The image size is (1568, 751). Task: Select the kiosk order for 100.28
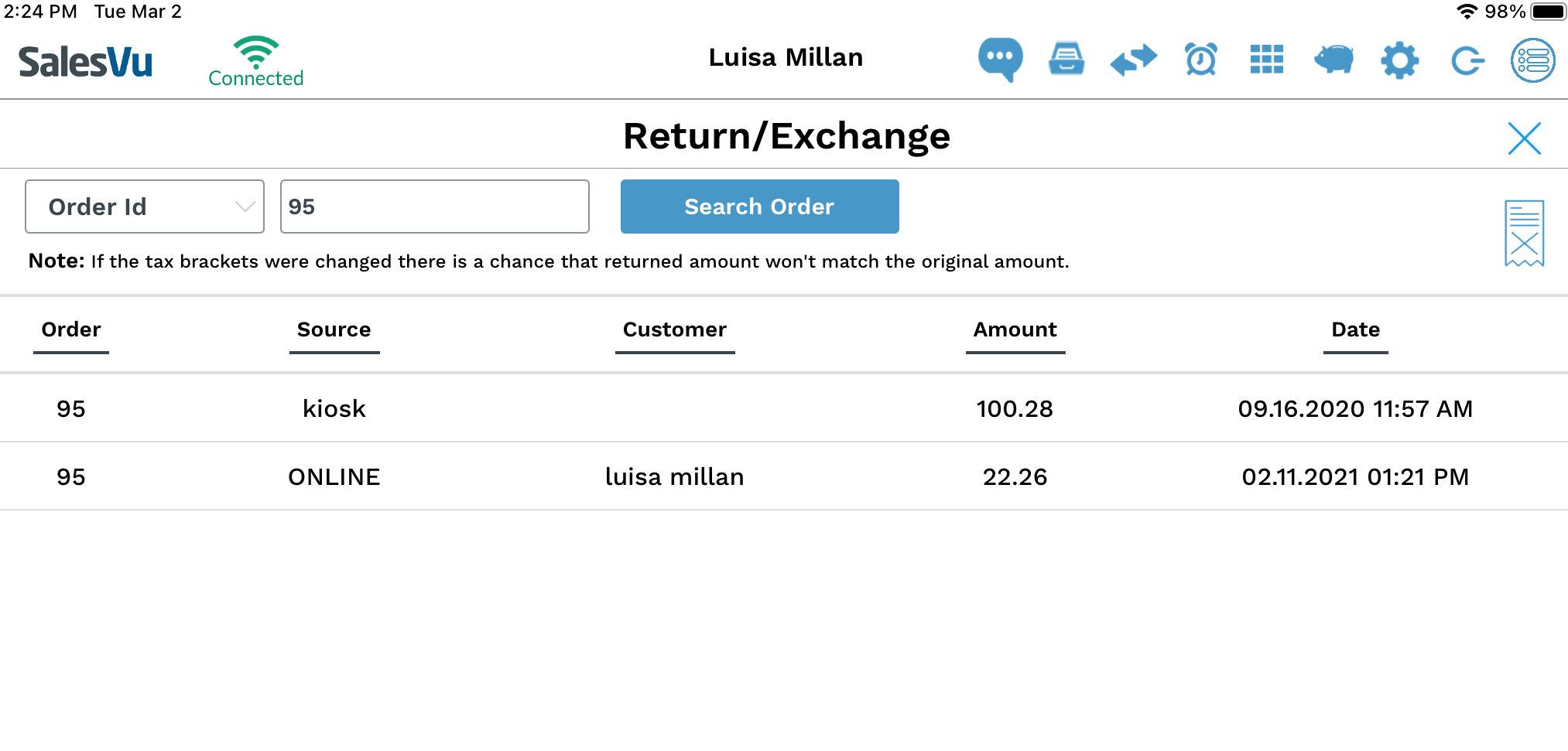783,408
